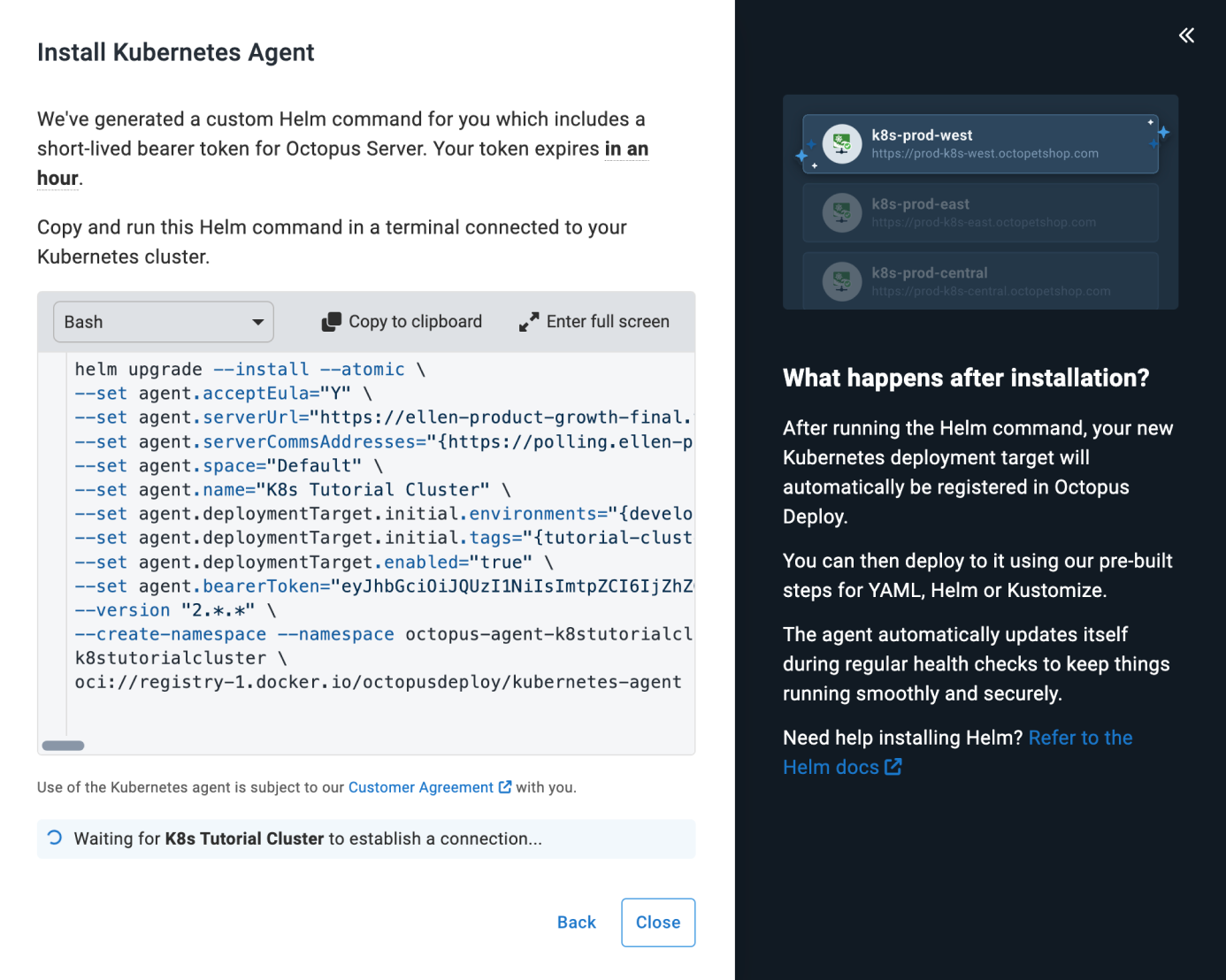1226x980 pixels.
Task: Click the helm upgrade --install line
Action: click(x=250, y=369)
